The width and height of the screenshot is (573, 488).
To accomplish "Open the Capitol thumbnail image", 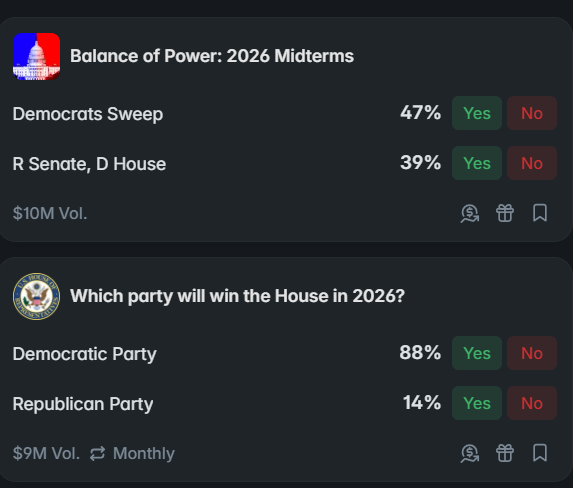I will (37, 56).
